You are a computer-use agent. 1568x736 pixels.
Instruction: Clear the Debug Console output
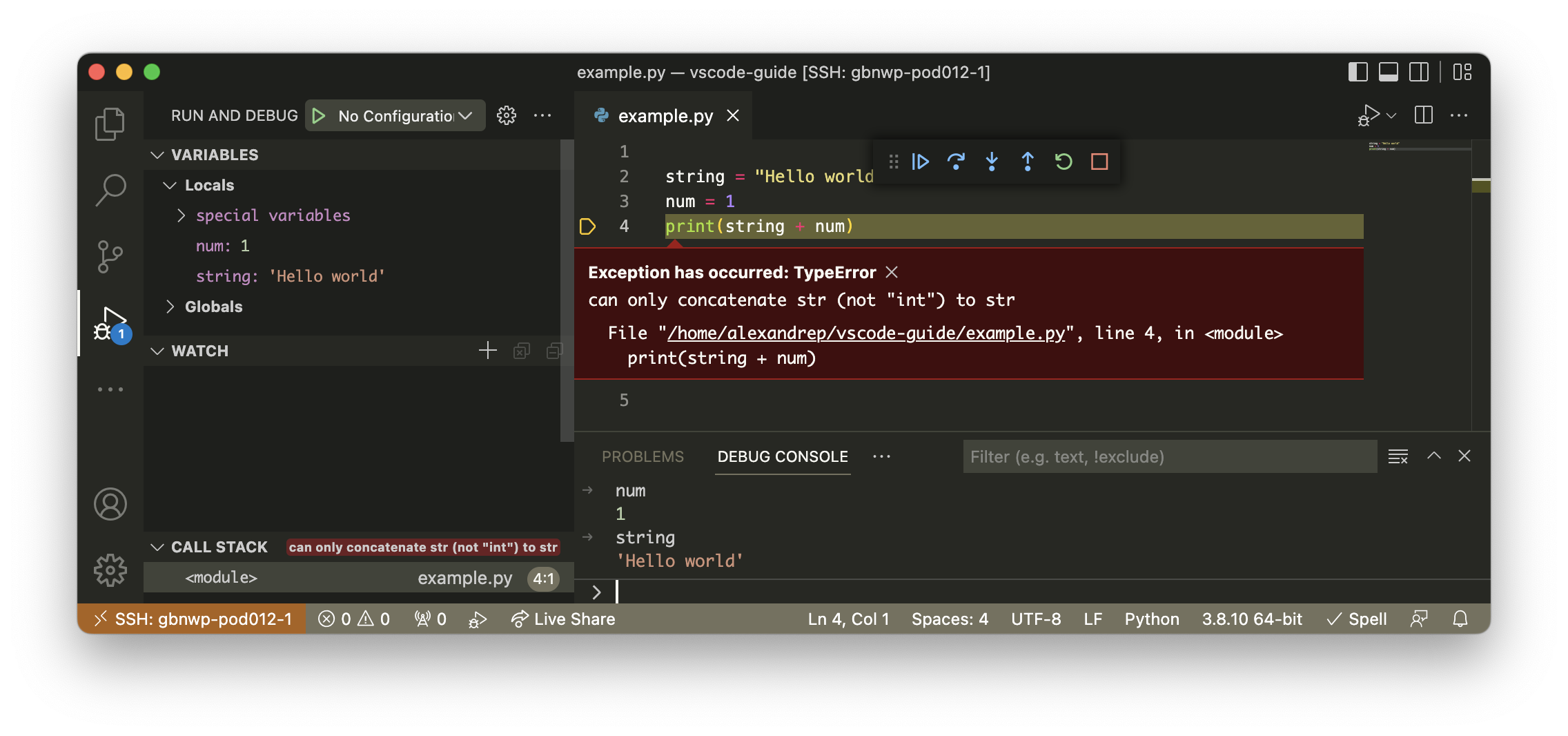pyautogui.click(x=1399, y=456)
